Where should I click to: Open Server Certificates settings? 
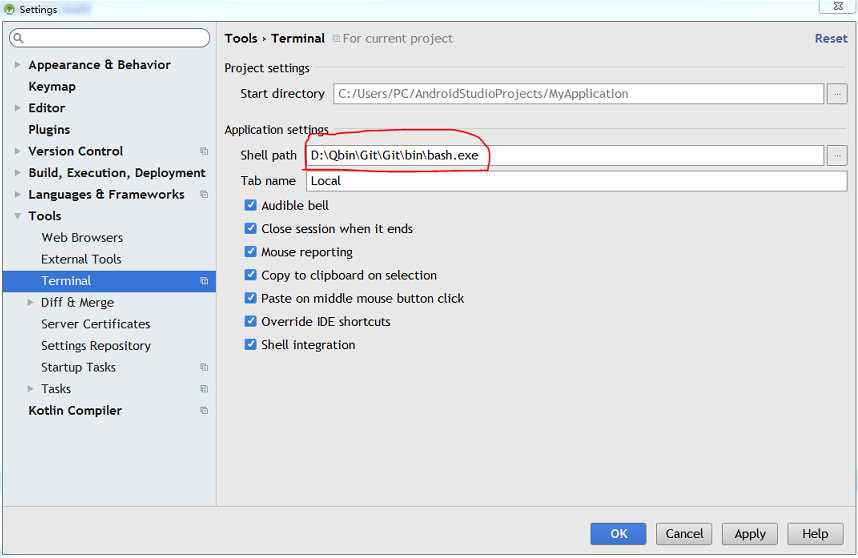click(96, 324)
